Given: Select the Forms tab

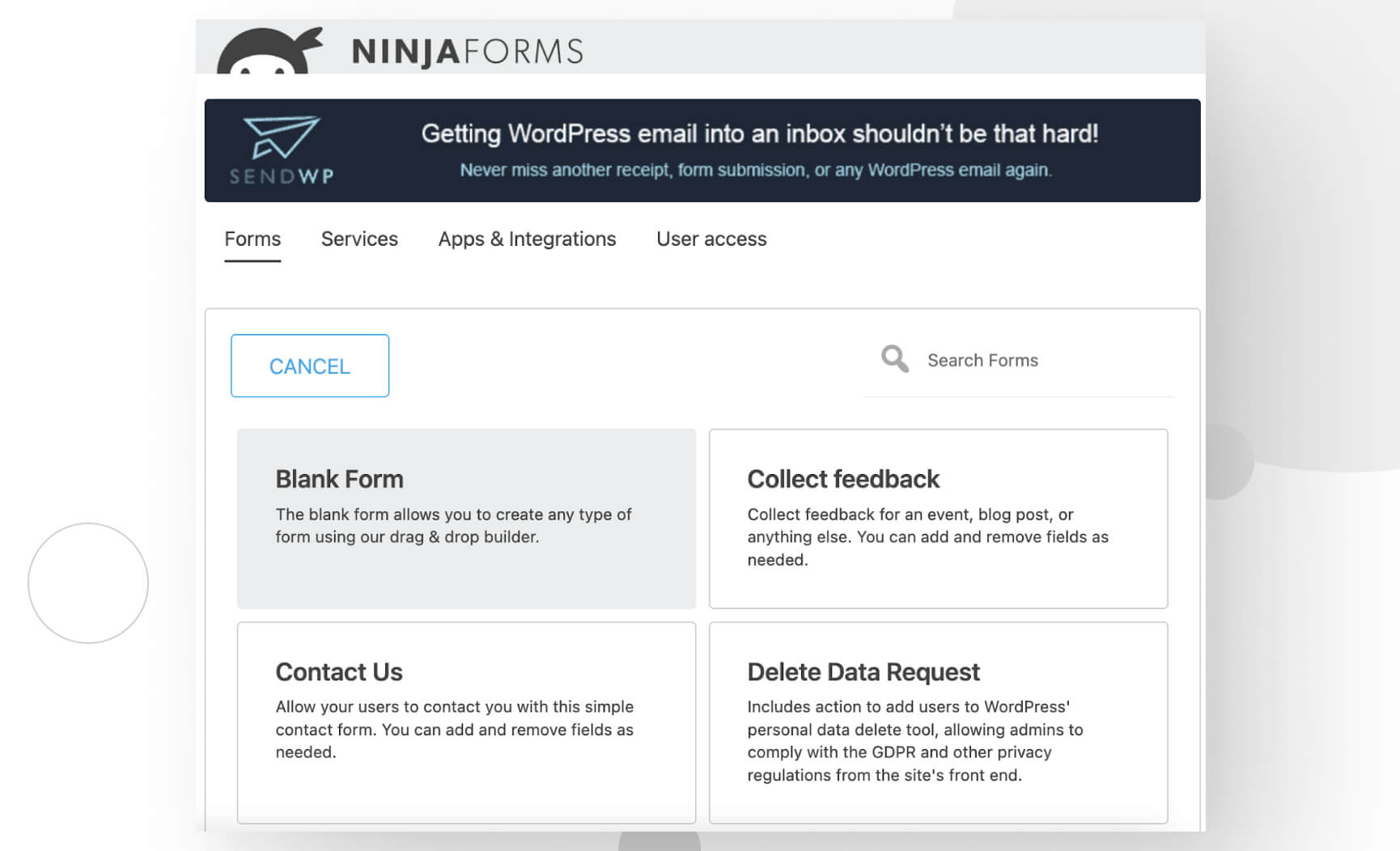Looking at the screenshot, I should tap(252, 239).
